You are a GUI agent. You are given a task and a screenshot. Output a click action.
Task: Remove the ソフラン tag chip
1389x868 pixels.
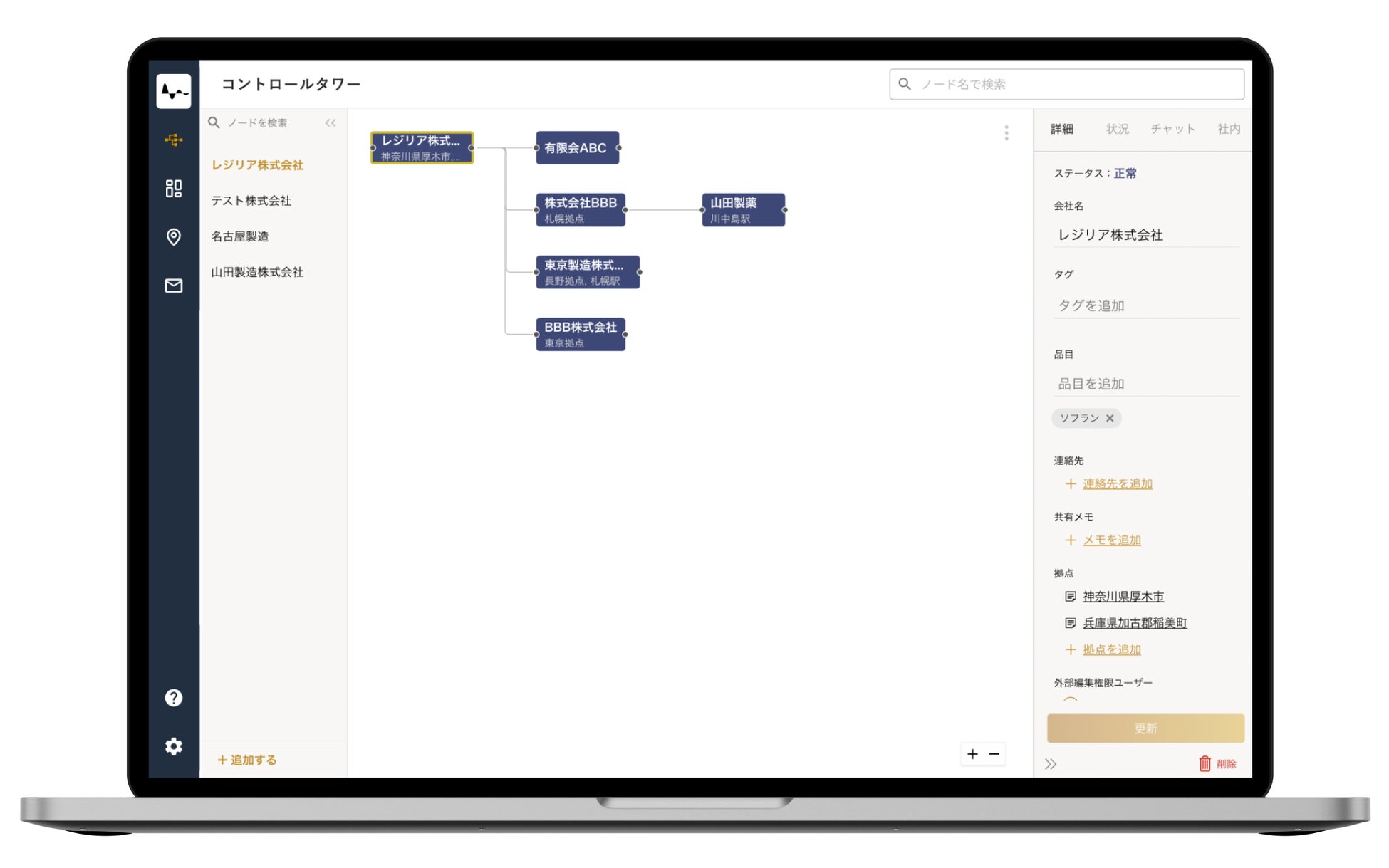tap(1110, 418)
